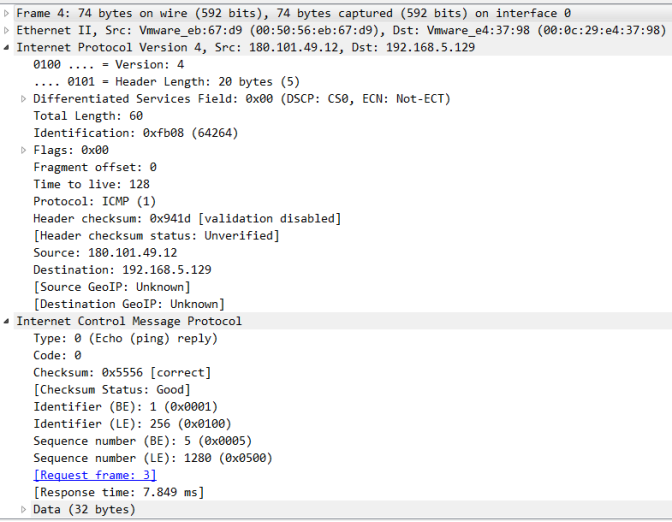
Task: Expand the Differentiated Services Field row
Action: 24,99
